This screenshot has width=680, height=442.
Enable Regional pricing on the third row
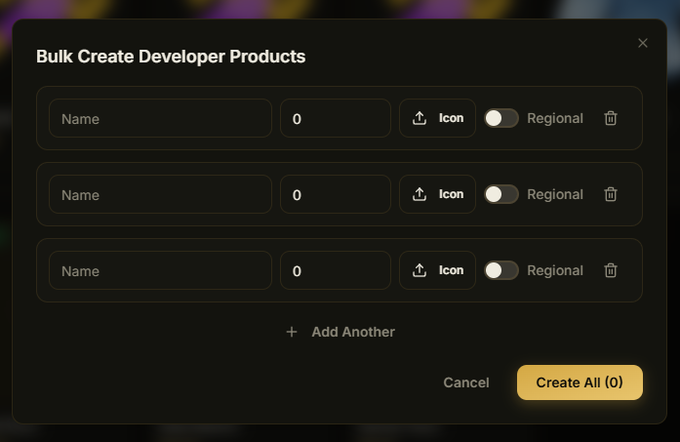[501, 270]
